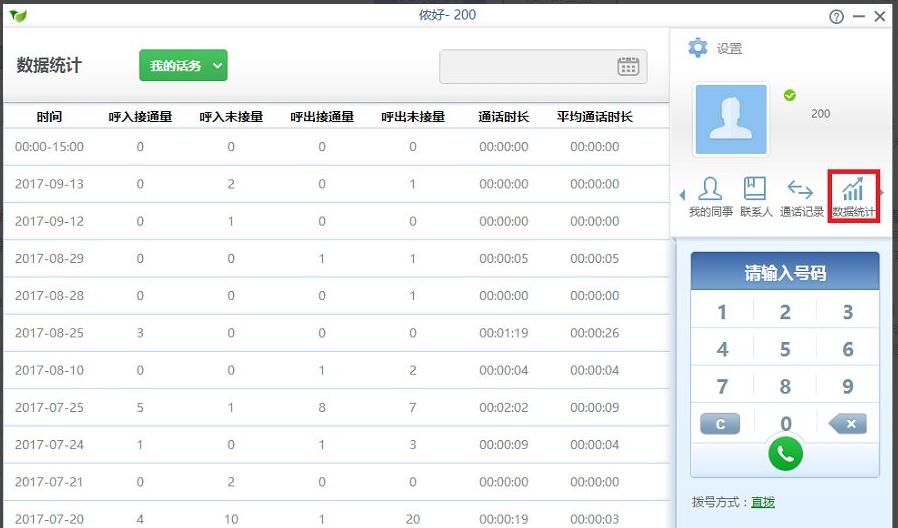Select the 2017-07-25 table row
The image size is (898, 528).
[x=335, y=408]
